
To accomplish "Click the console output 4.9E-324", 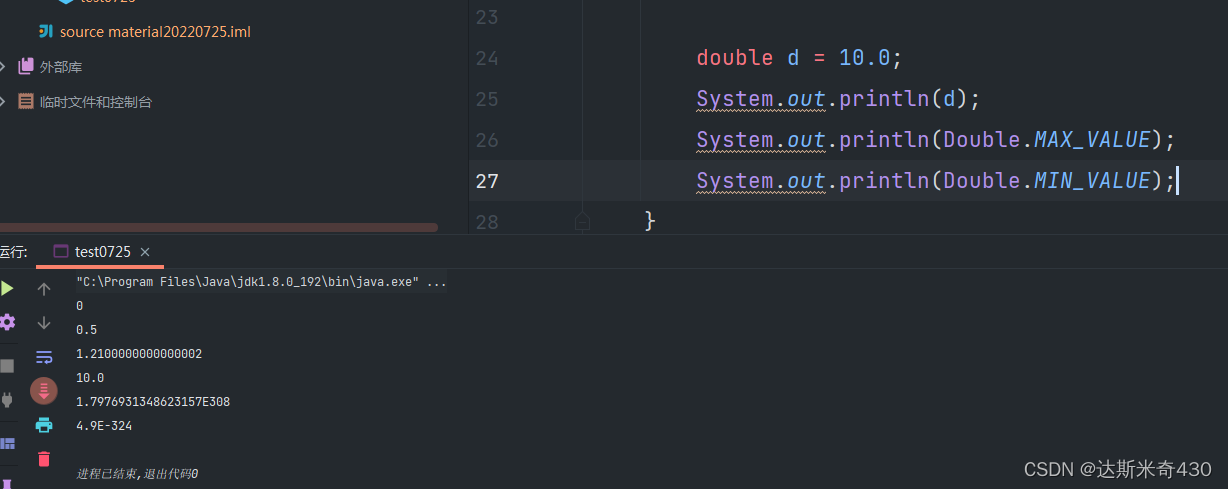I will pyautogui.click(x=104, y=426).
